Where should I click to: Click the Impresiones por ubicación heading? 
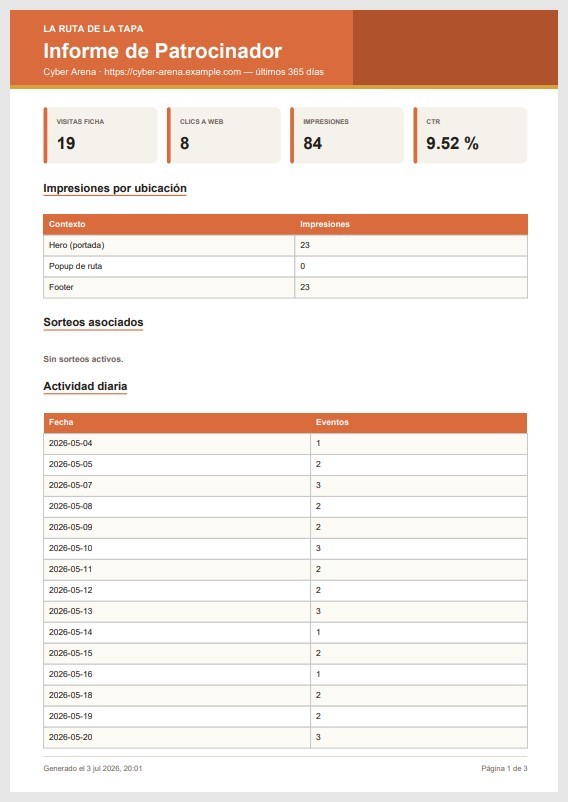pyautogui.click(x=115, y=188)
